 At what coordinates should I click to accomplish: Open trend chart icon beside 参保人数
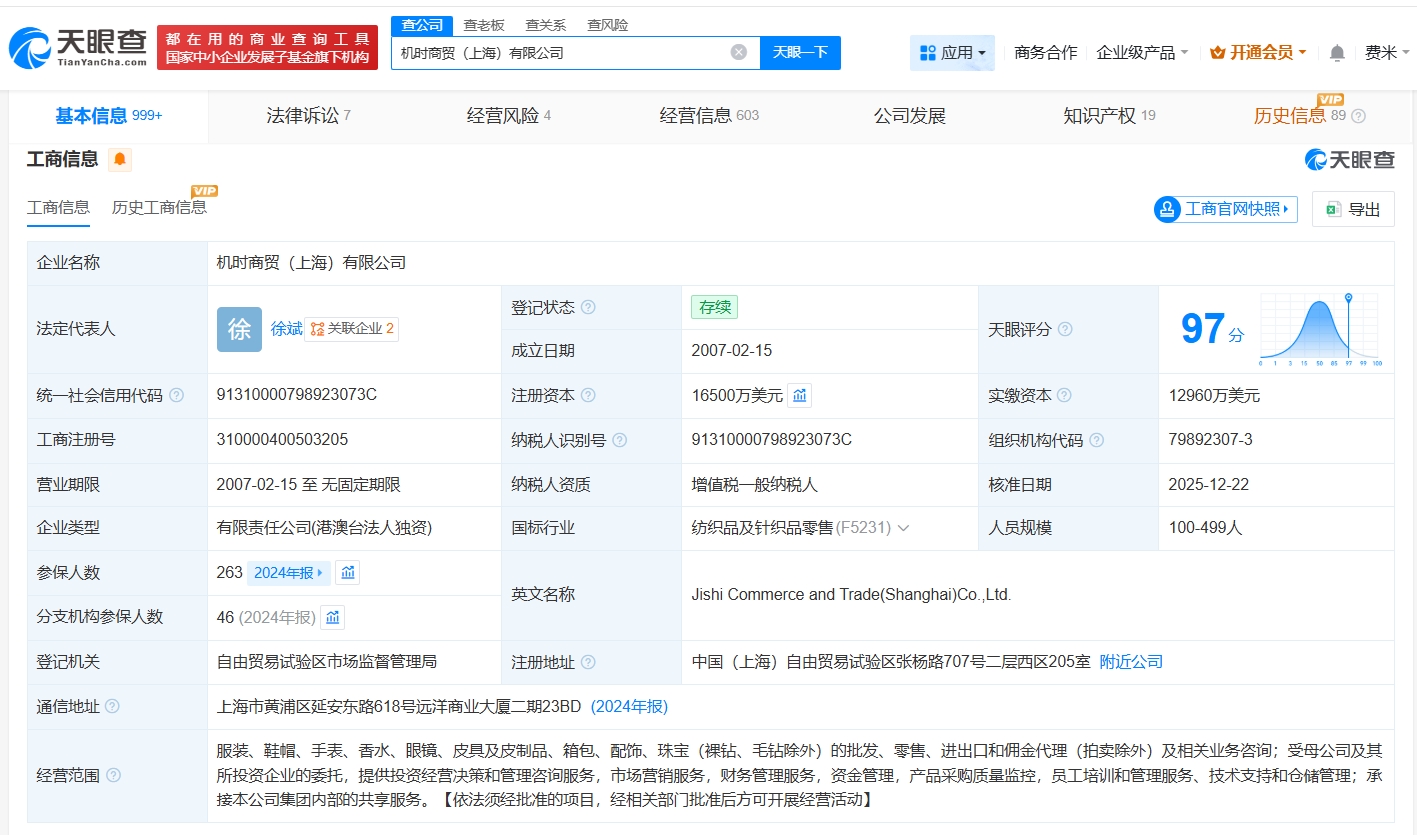347,573
